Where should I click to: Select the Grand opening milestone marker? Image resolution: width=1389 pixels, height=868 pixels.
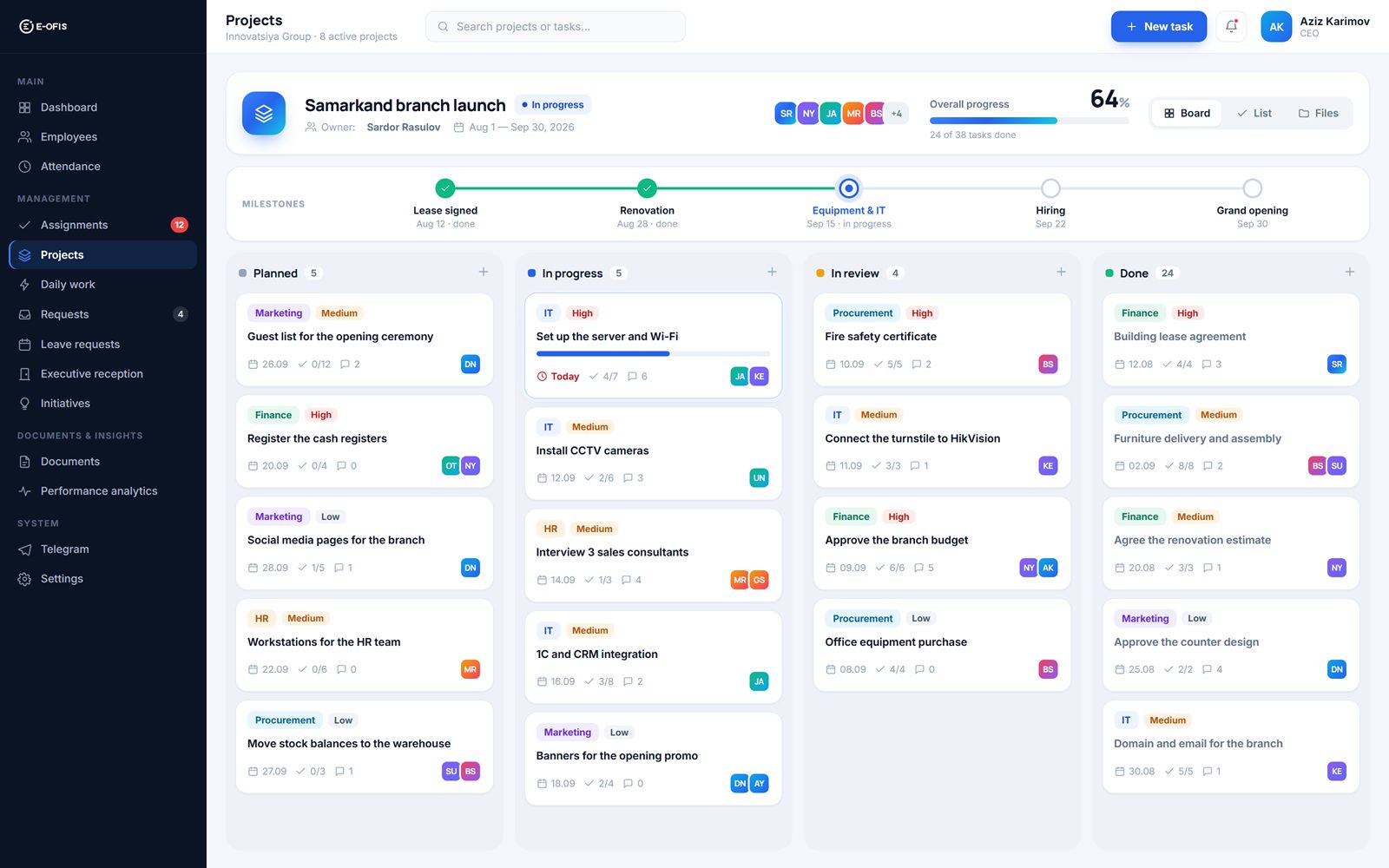click(1252, 188)
